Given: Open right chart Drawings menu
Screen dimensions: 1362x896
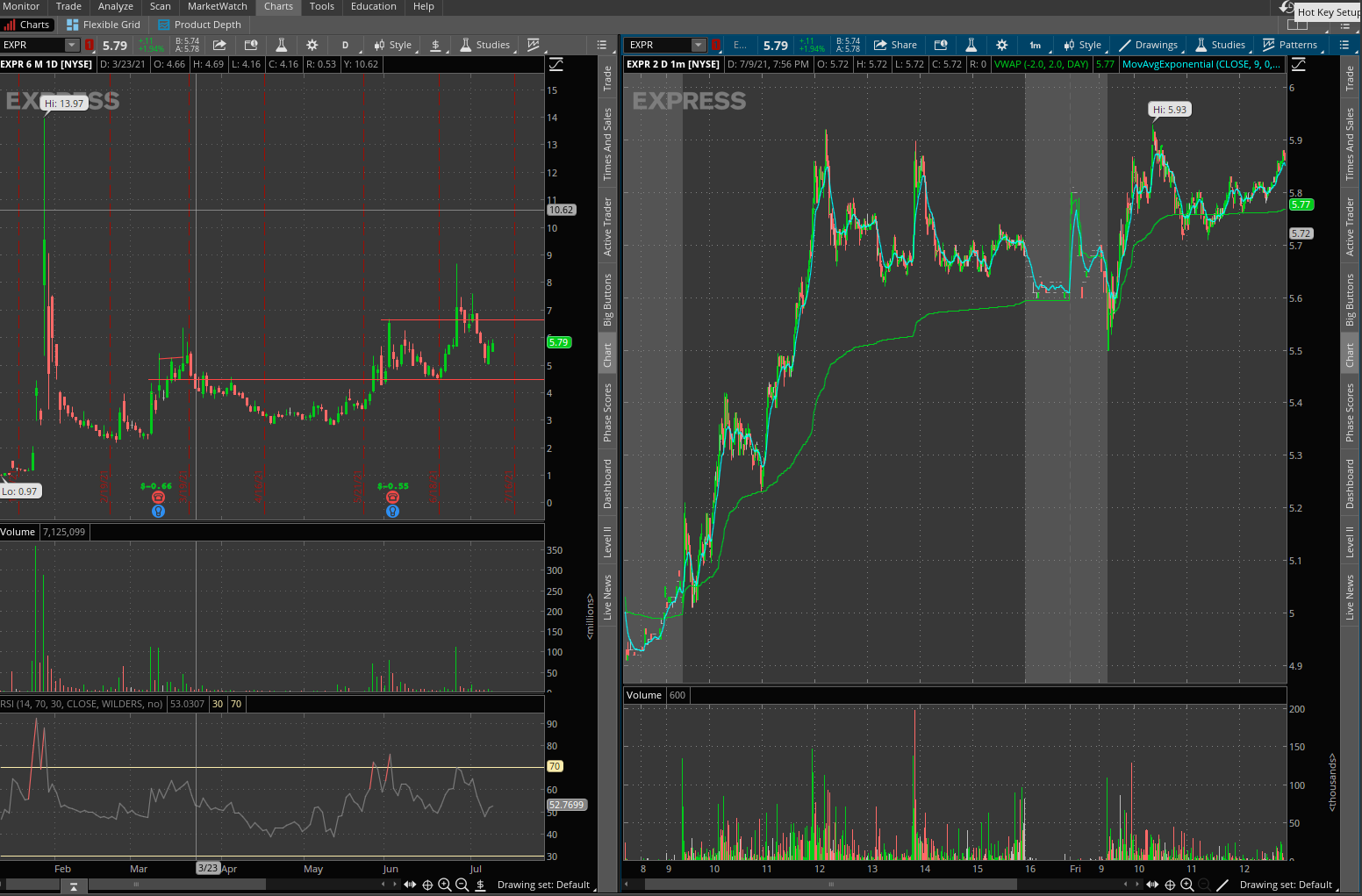Looking at the screenshot, I should pyautogui.click(x=1148, y=45).
